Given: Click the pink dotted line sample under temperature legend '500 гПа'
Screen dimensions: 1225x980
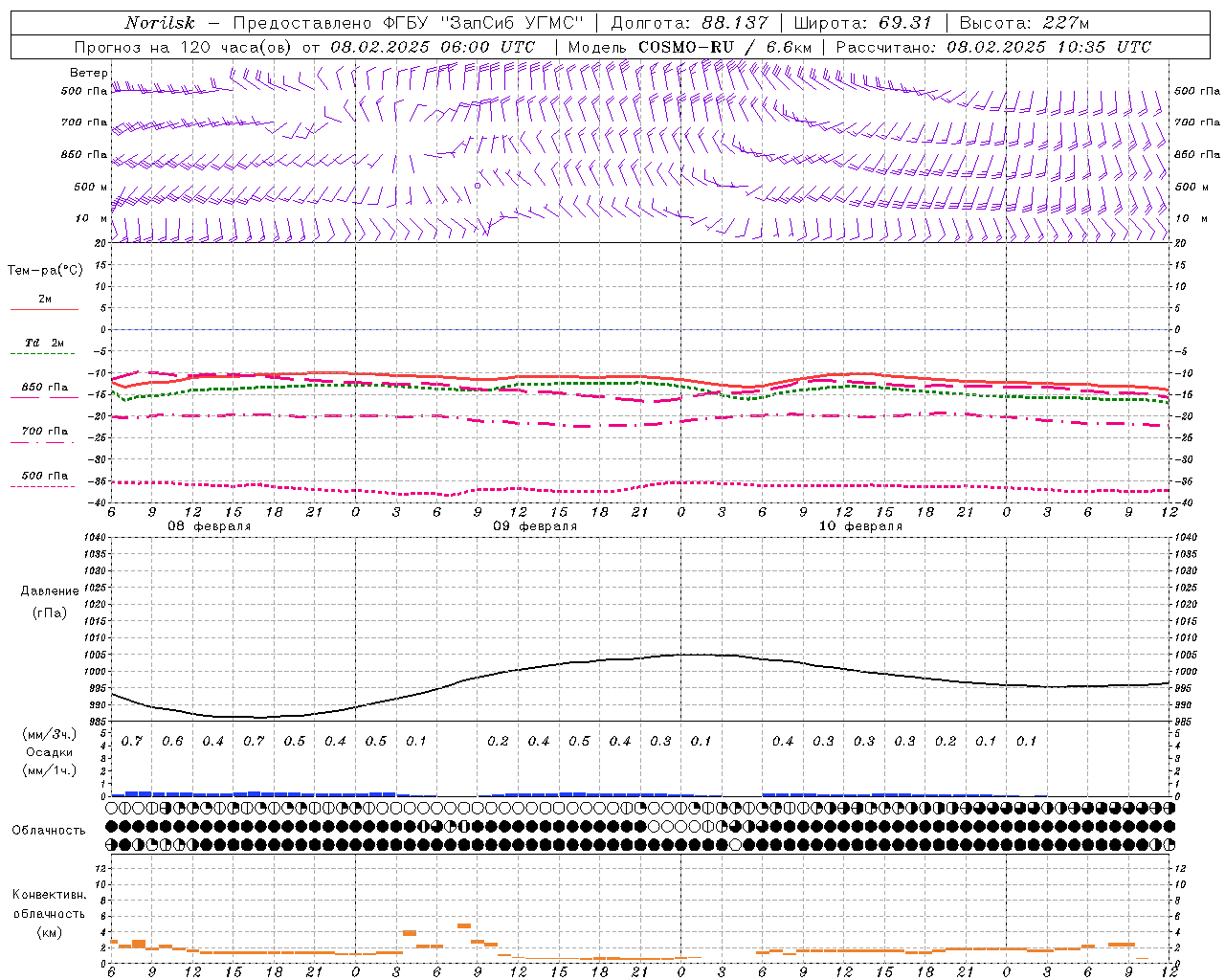Looking at the screenshot, I should 44,486.
